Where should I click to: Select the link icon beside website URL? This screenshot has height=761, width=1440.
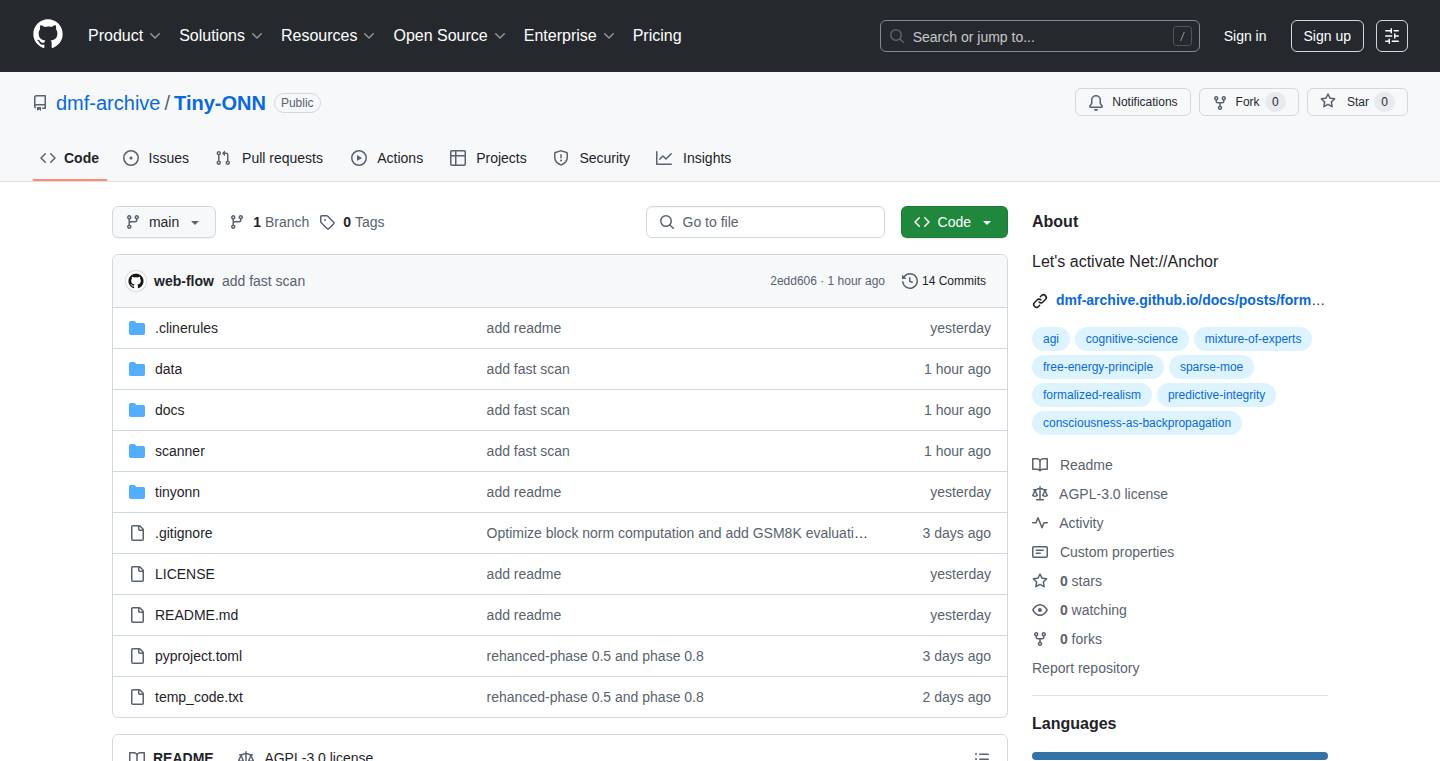[x=1040, y=300]
